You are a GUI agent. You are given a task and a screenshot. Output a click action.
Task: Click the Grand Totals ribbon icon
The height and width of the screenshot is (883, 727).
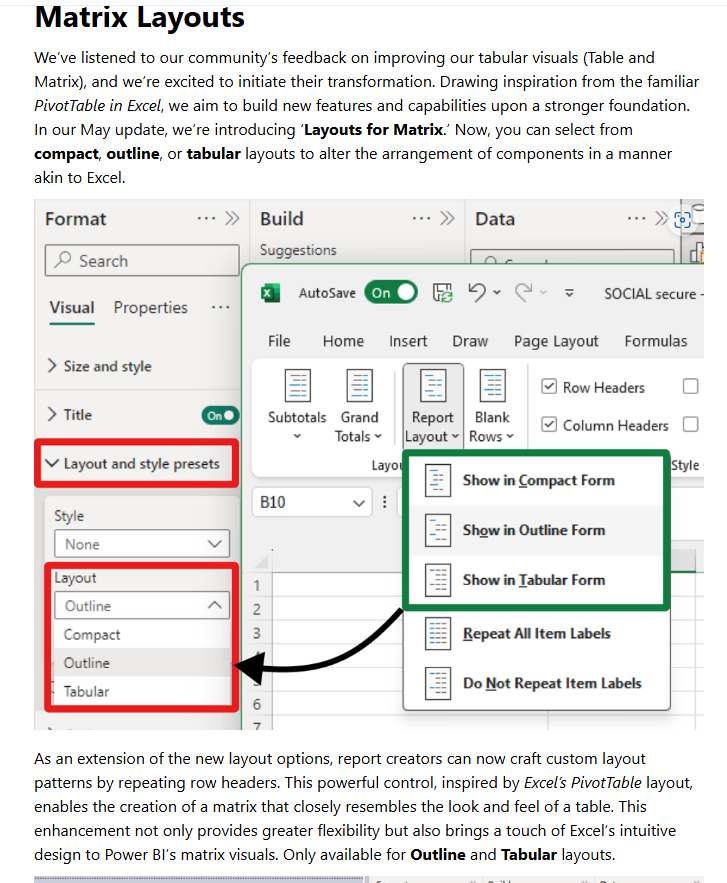359,385
